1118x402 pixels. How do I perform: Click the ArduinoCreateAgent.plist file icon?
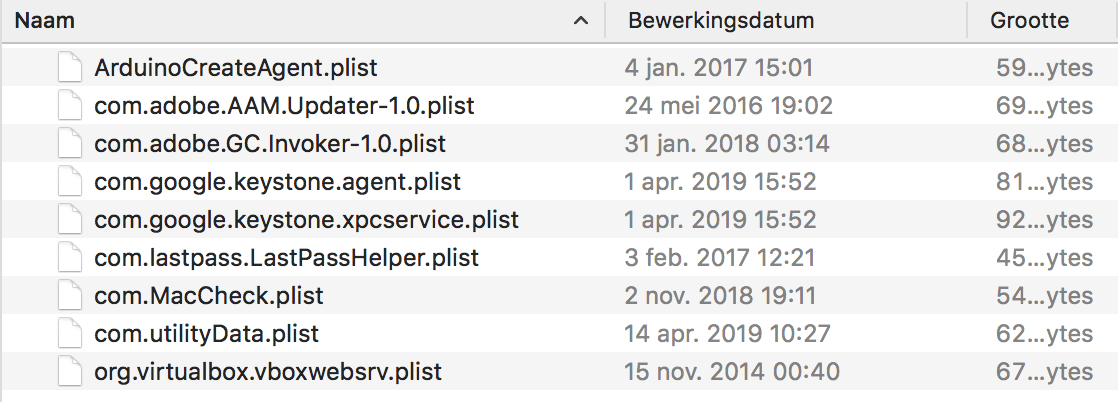(x=69, y=68)
